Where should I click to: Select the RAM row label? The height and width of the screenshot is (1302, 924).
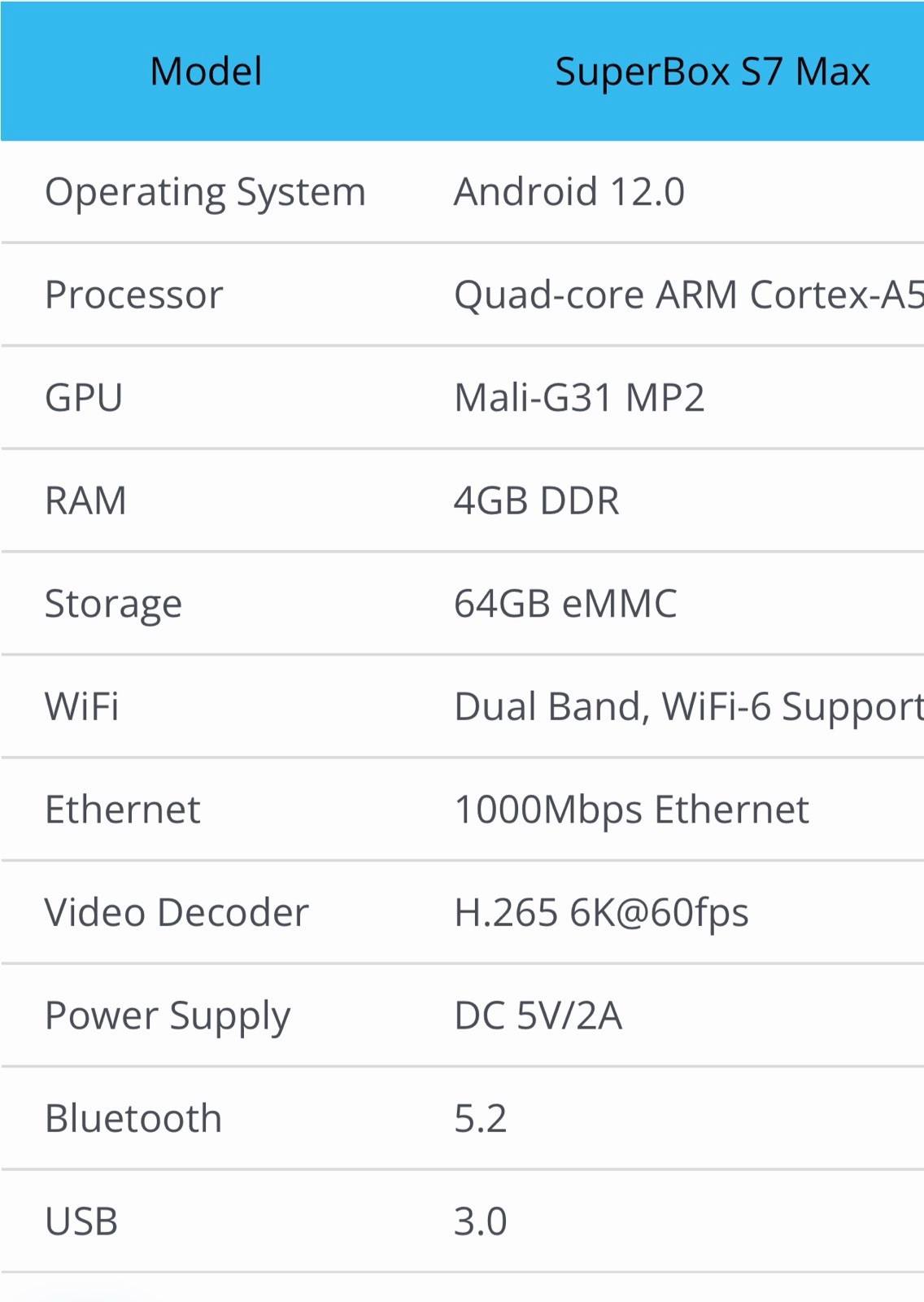[x=85, y=500]
